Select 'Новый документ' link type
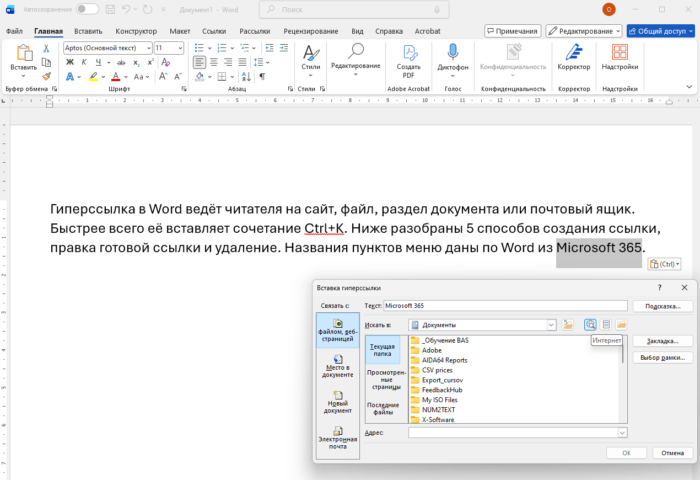This screenshot has width=700, height=480. [x=338, y=402]
